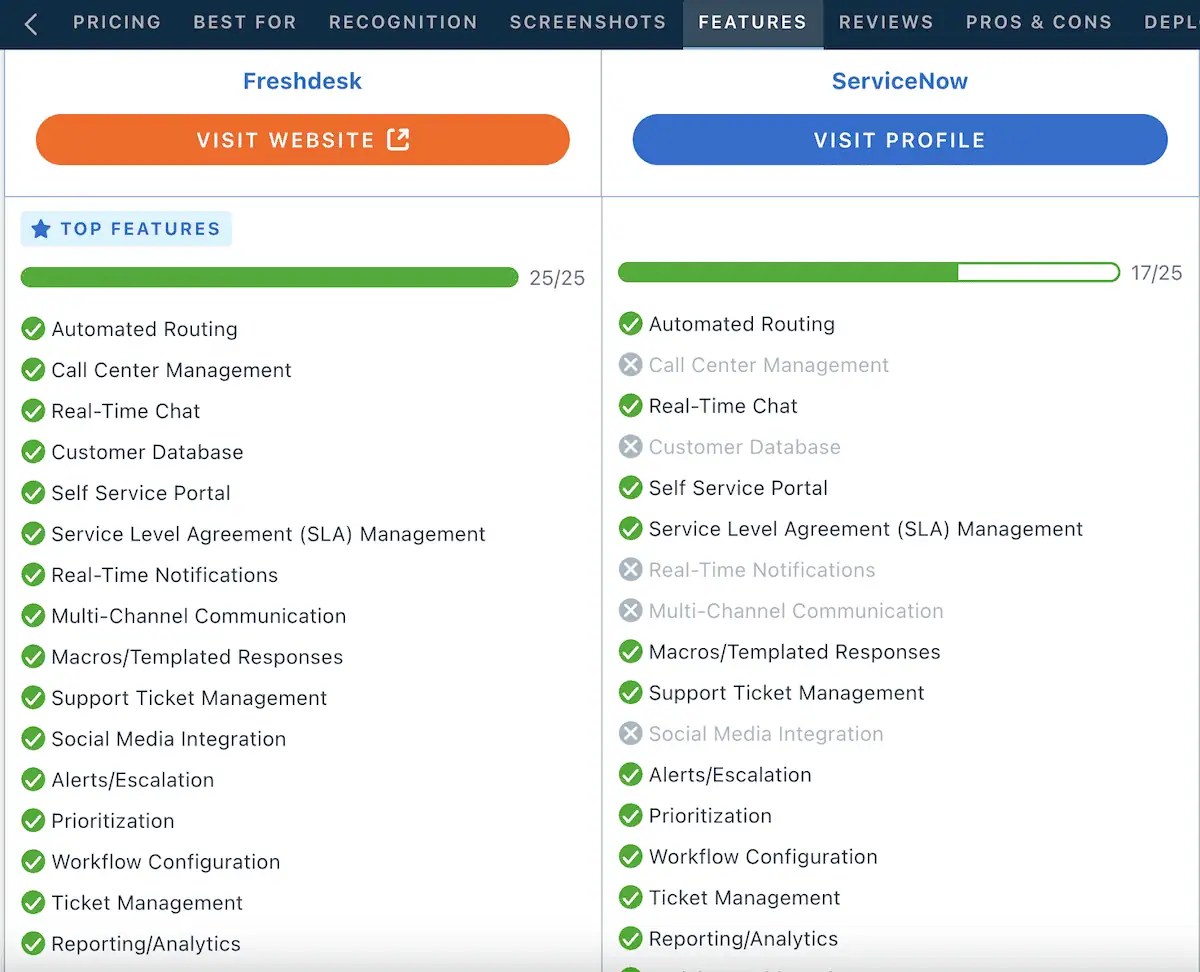Viewport: 1200px width, 972px height.
Task: Click the gray X icon beside Call Center Management
Action: [x=630, y=364]
